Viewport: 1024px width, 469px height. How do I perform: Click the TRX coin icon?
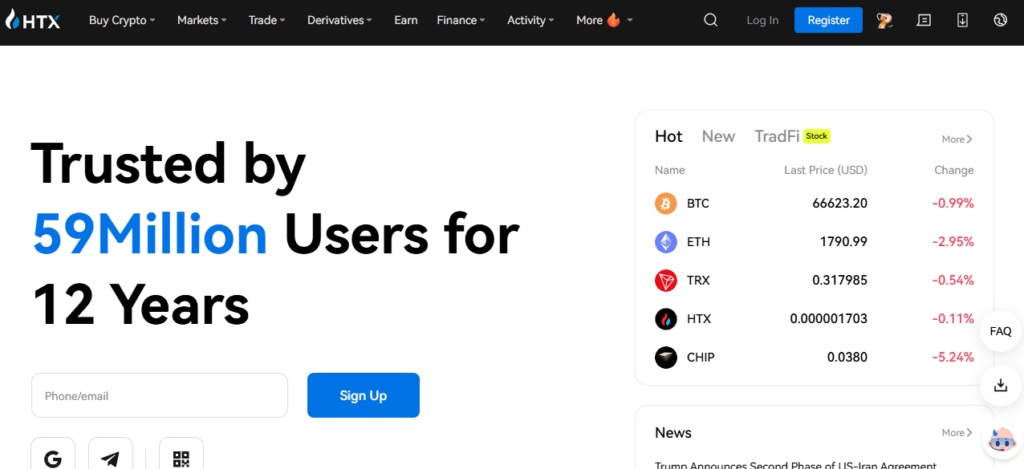click(666, 280)
